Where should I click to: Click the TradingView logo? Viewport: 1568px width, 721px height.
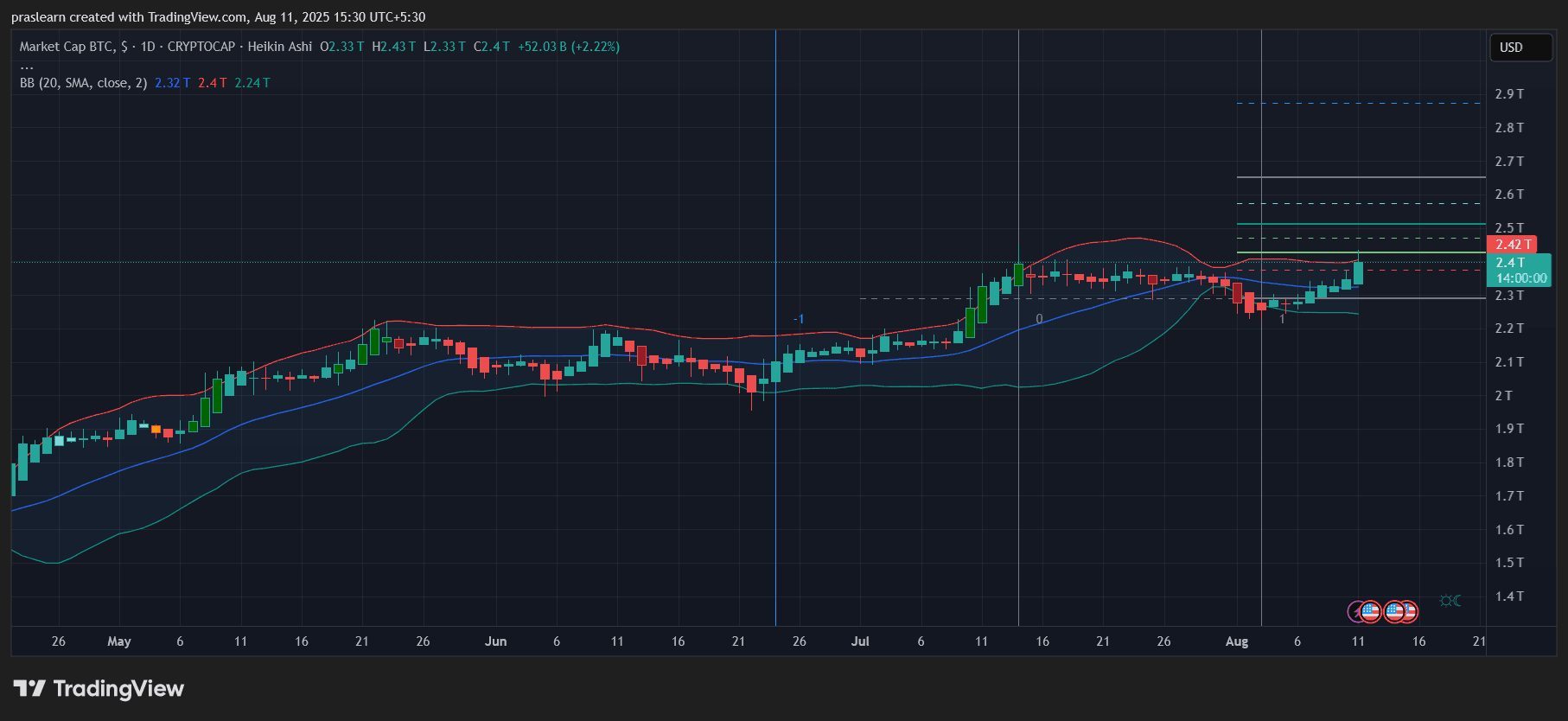pos(99,689)
